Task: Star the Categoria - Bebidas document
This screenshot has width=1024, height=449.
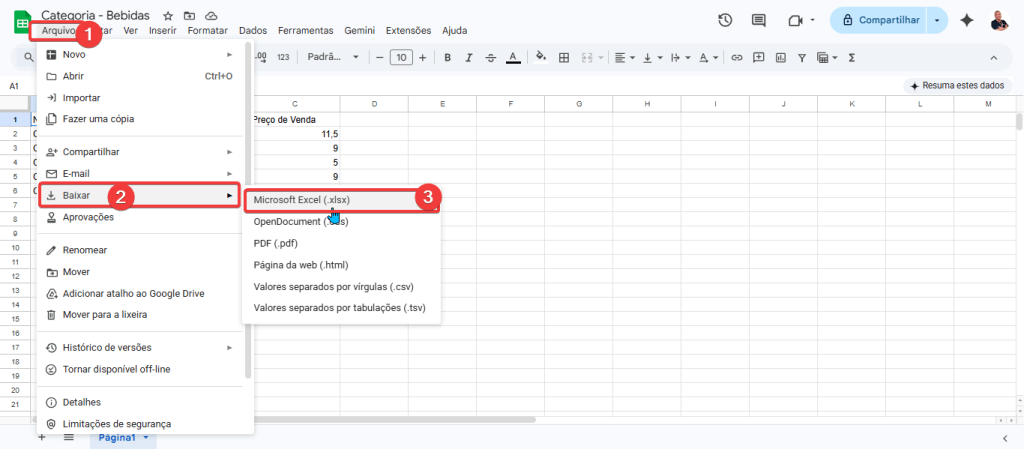Action: tap(168, 16)
